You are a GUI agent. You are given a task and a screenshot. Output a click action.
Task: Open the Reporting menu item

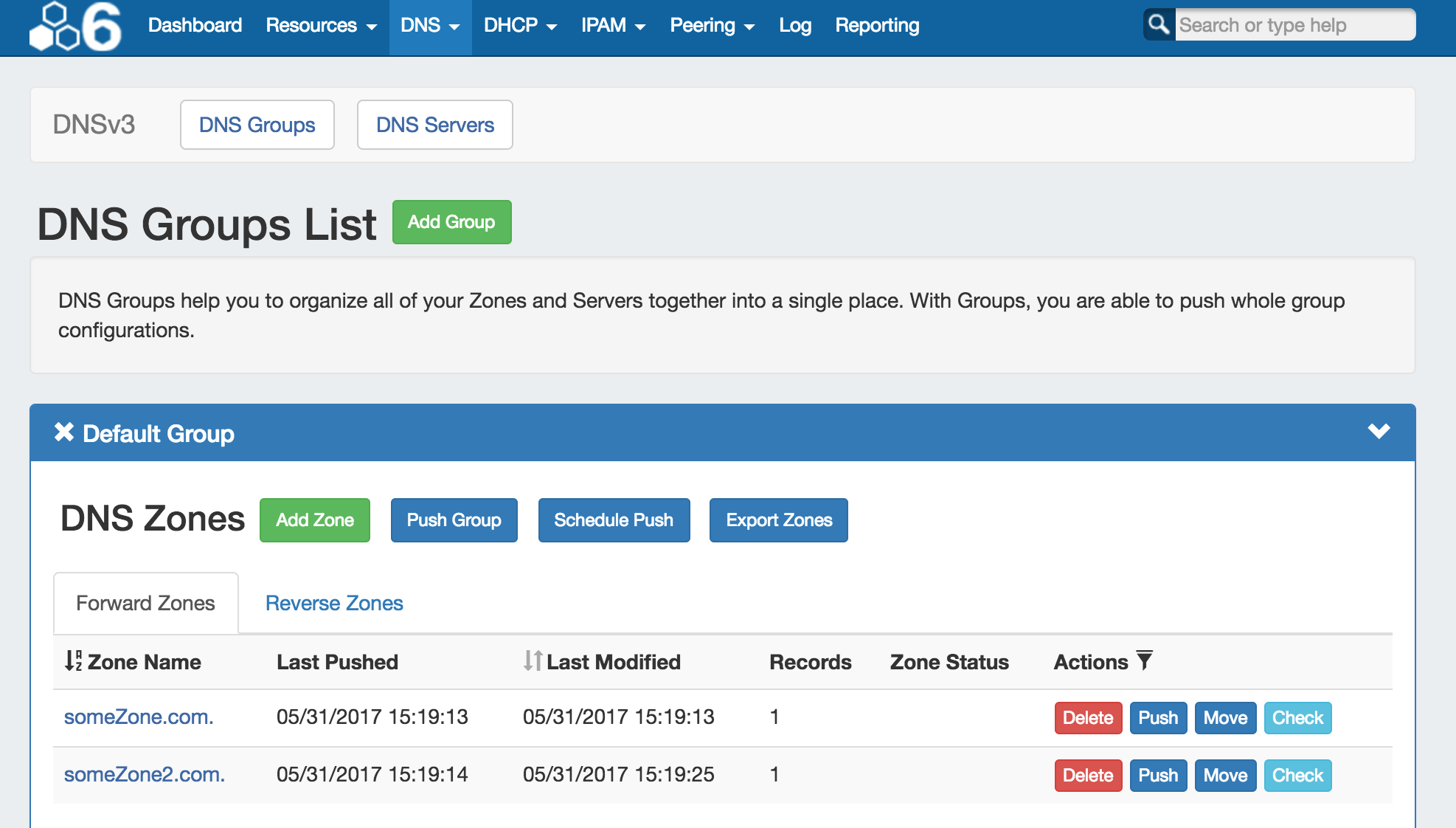pos(877,26)
